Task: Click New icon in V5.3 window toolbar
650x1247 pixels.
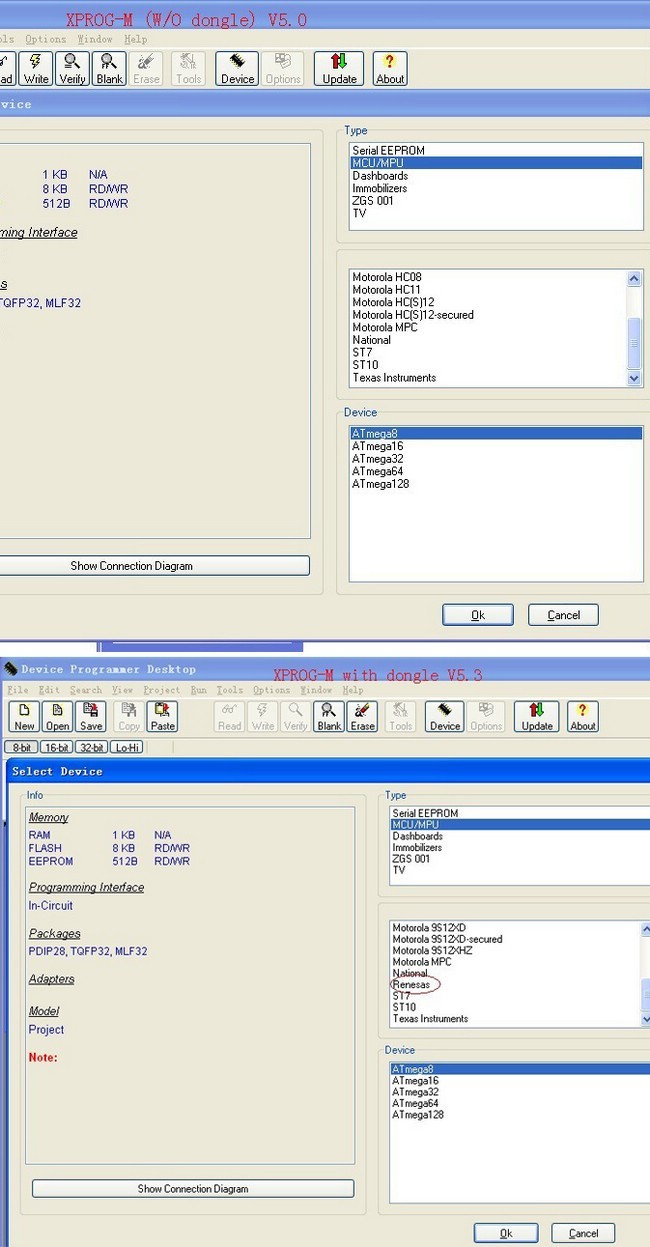Action: [25, 716]
